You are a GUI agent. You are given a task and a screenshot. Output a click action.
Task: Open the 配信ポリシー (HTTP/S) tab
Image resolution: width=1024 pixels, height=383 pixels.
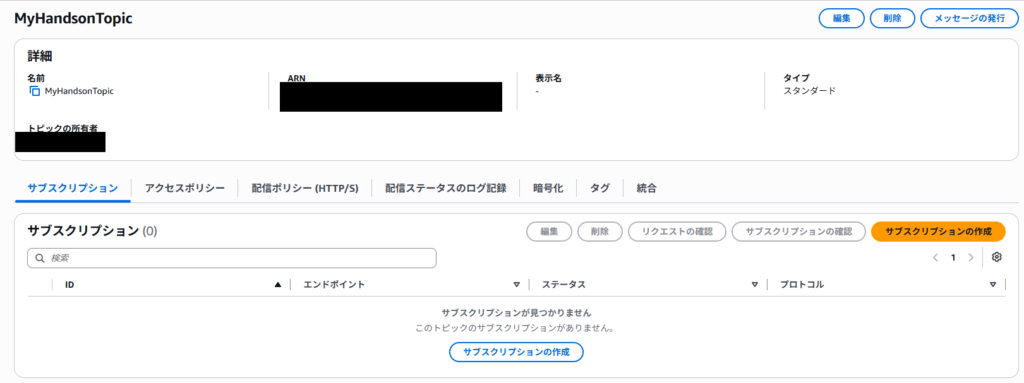point(305,188)
